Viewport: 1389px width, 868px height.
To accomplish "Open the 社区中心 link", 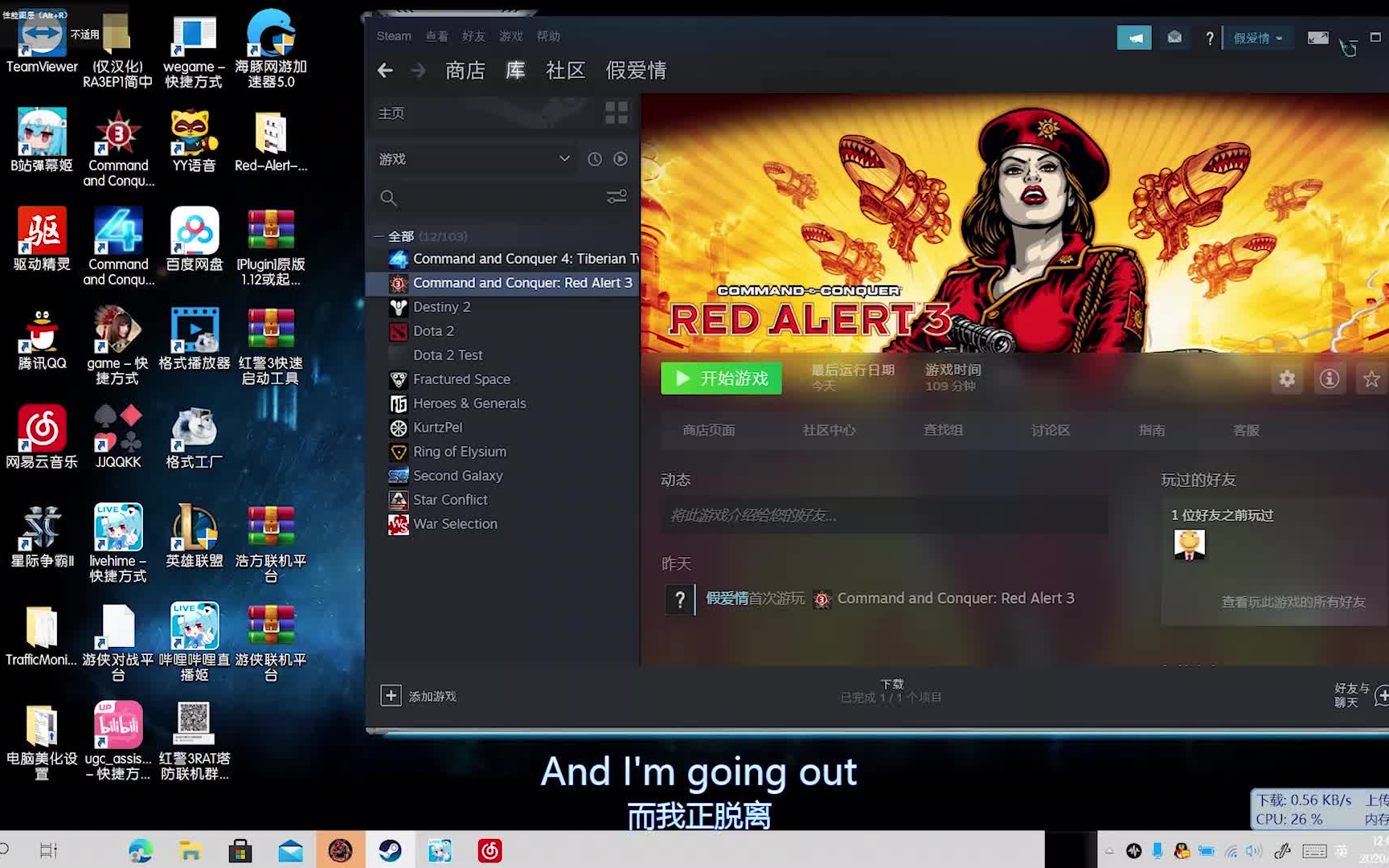I will (829, 430).
